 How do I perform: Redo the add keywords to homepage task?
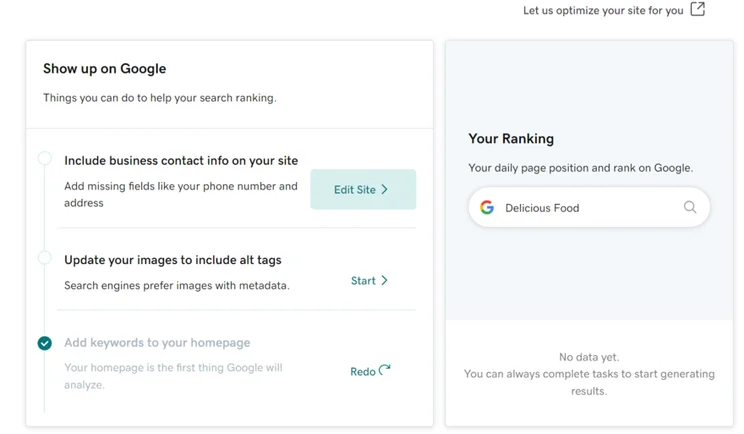point(370,371)
